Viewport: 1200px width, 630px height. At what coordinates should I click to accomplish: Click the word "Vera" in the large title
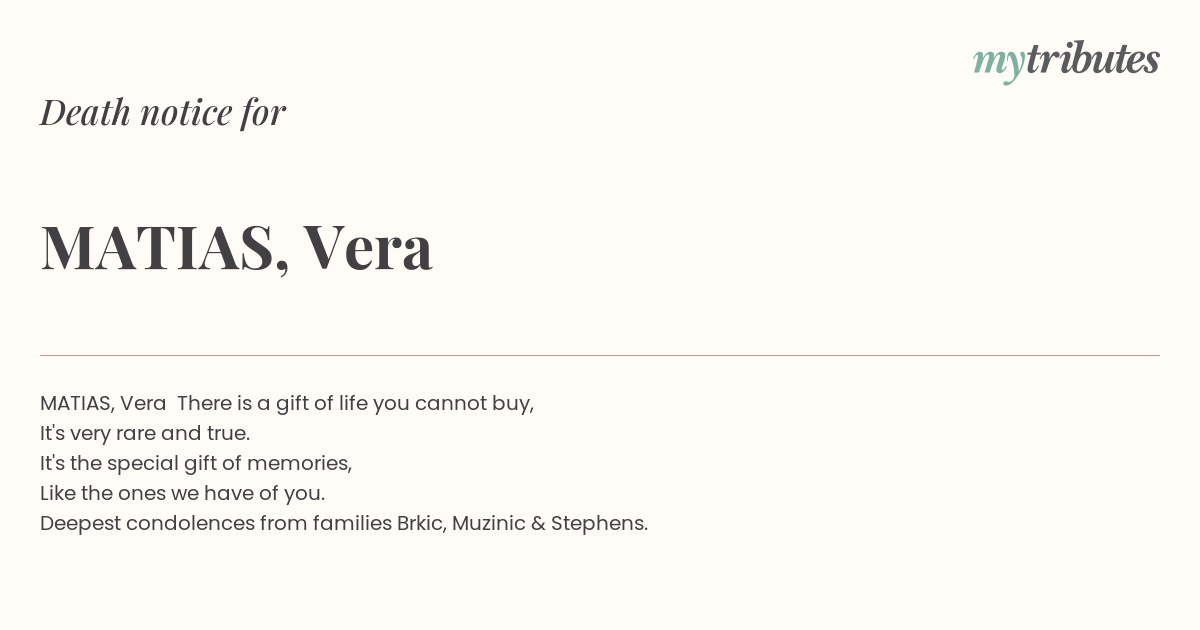pos(368,247)
